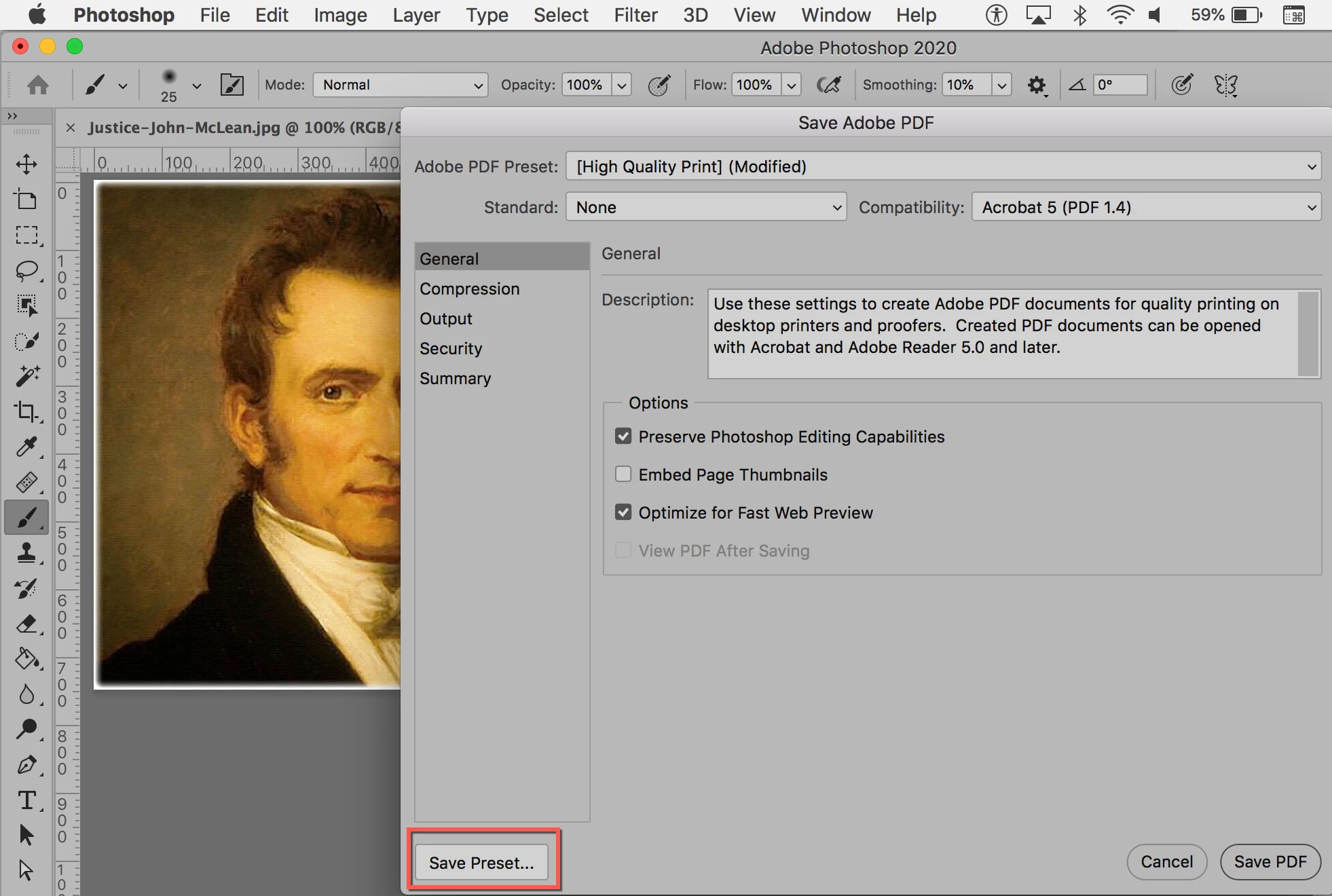Select the Eyedropper tool
This screenshot has width=1332, height=896.
(26, 447)
